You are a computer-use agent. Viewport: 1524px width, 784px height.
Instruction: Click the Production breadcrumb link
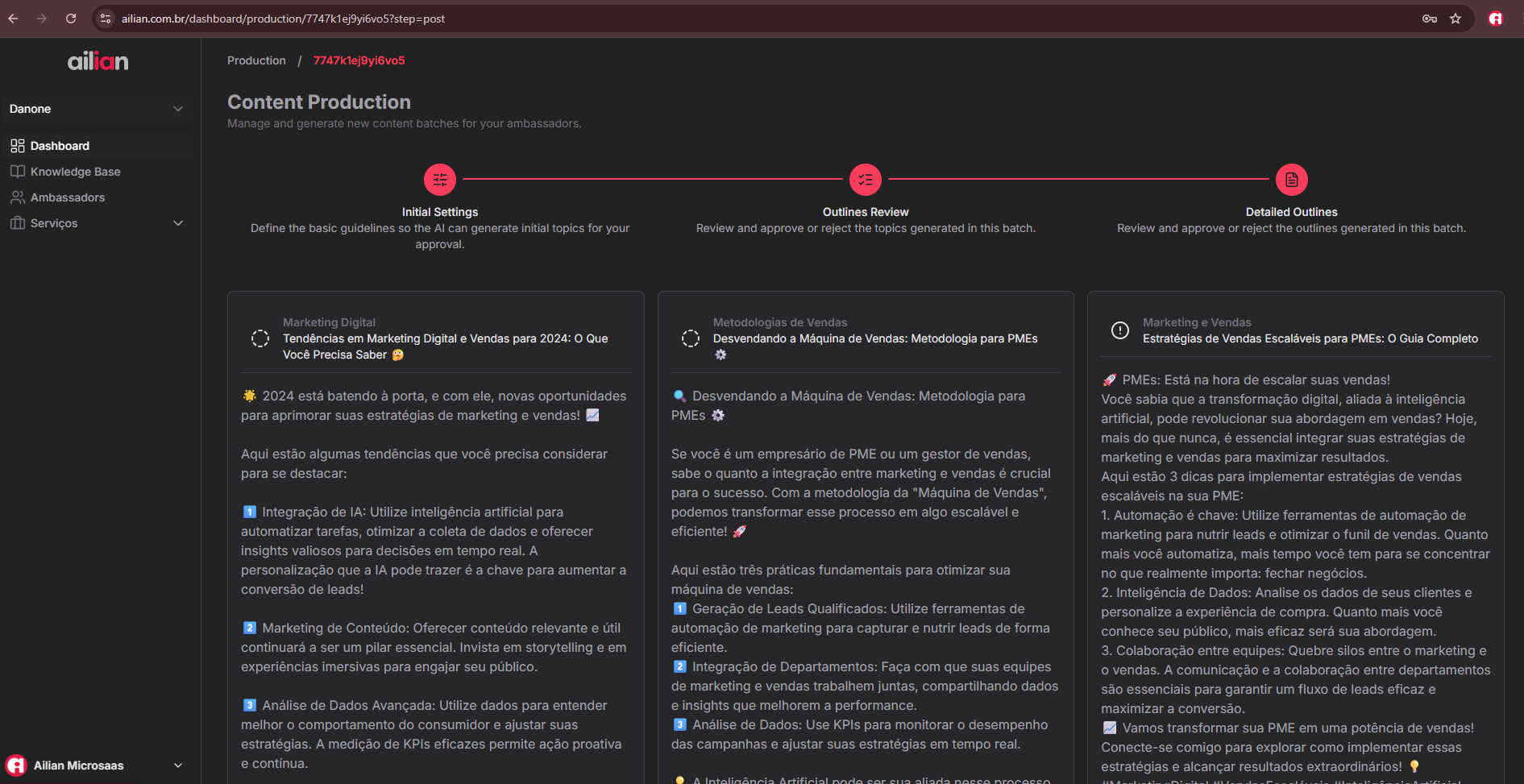click(256, 60)
